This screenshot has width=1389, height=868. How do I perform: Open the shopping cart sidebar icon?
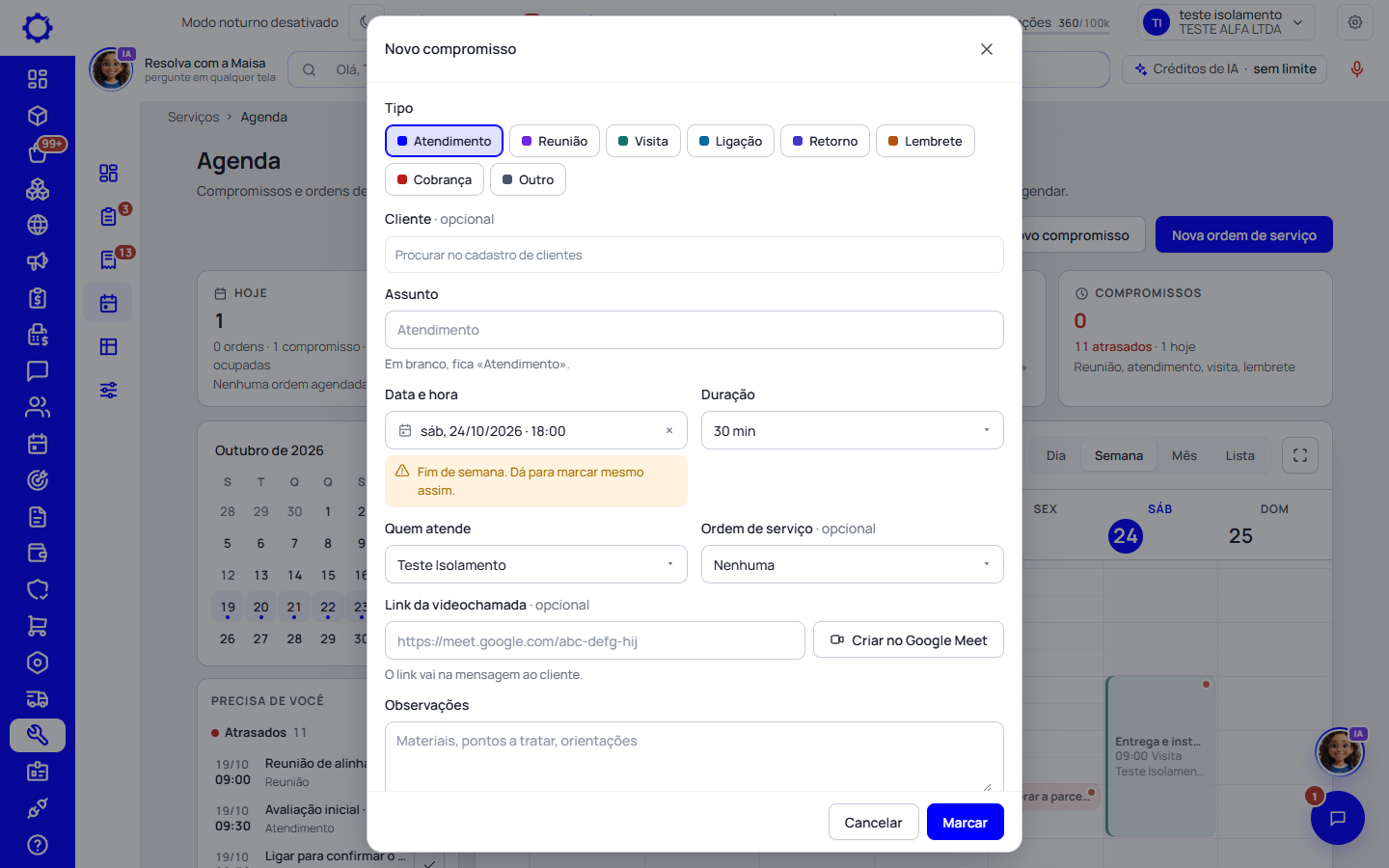38,626
